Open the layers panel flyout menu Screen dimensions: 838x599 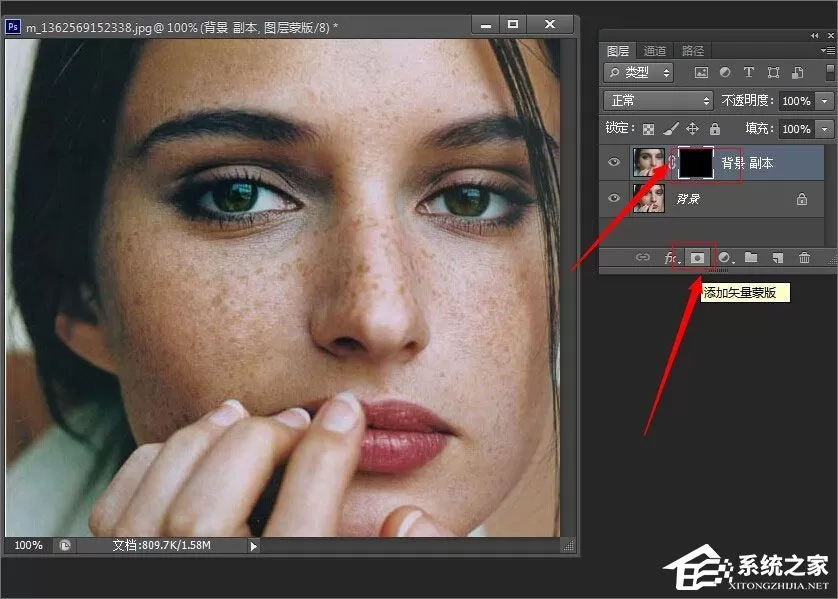point(827,50)
